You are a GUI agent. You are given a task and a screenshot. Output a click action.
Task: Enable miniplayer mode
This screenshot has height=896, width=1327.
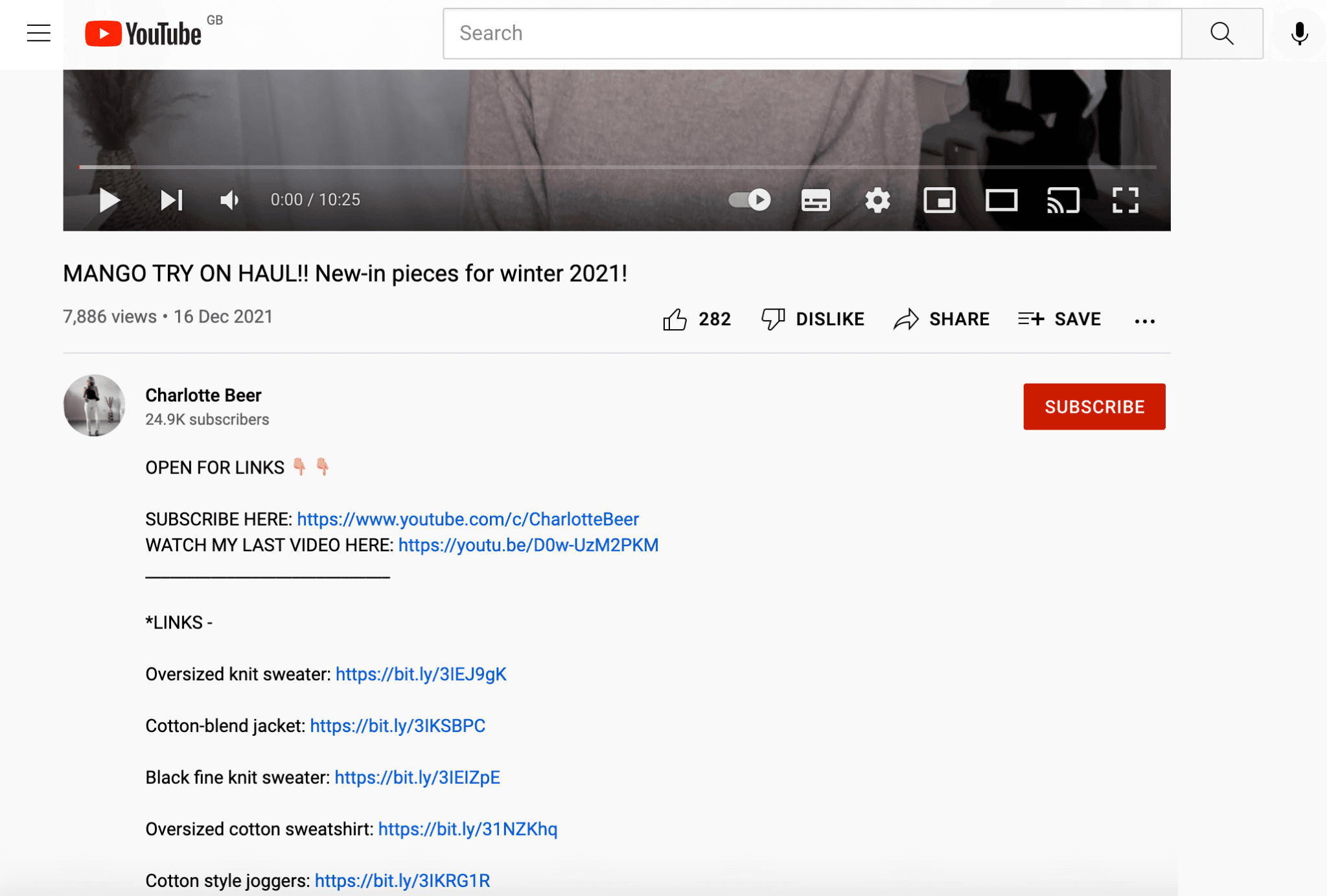click(939, 200)
